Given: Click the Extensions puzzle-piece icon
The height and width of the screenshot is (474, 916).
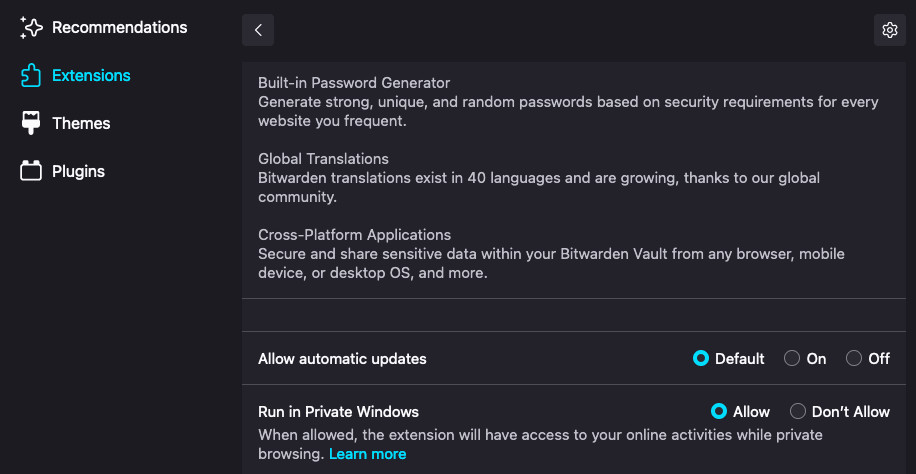Looking at the screenshot, I should [31, 76].
